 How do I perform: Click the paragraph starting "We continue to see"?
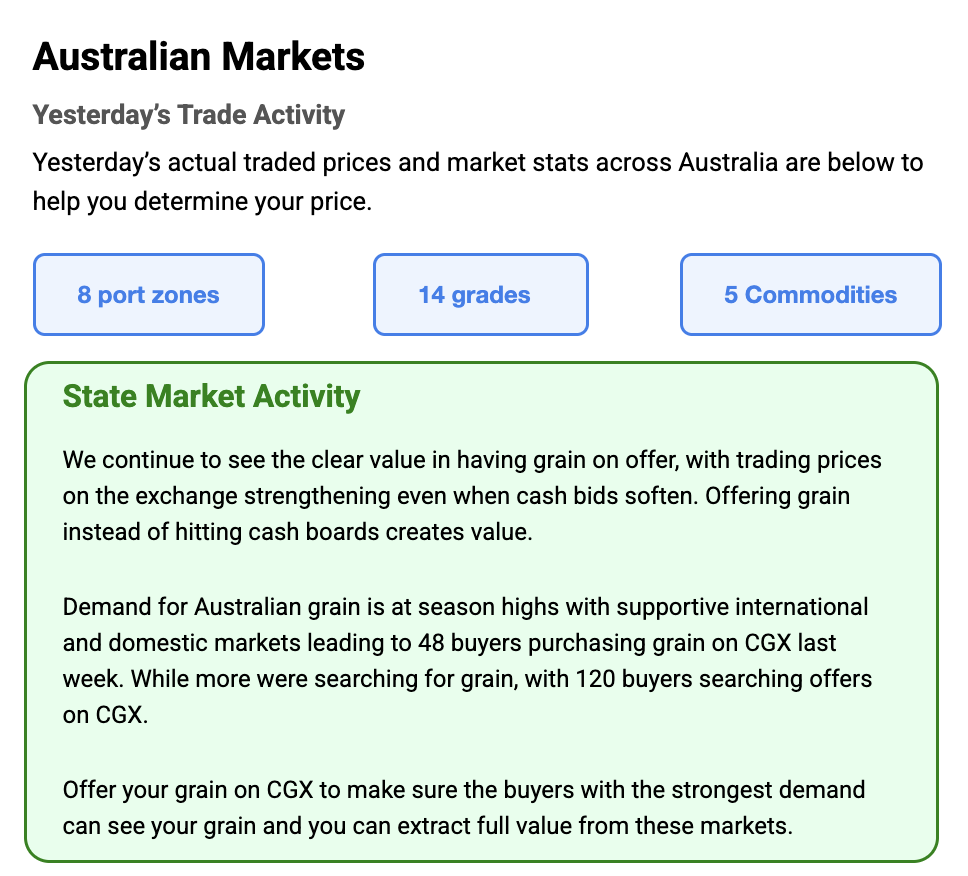click(472, 496)
